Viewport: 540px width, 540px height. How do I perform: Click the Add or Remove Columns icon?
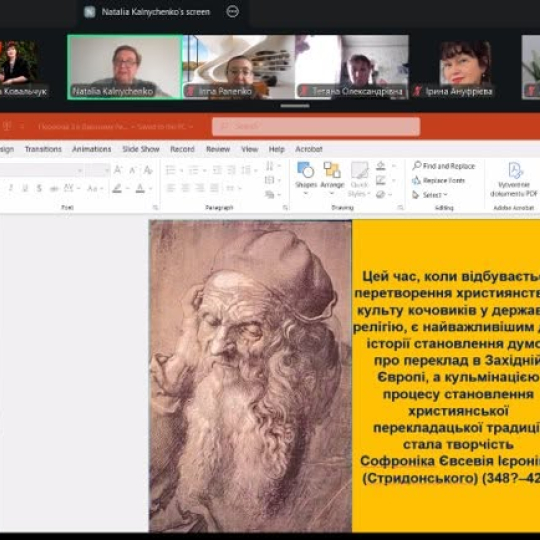click(230, 188)
